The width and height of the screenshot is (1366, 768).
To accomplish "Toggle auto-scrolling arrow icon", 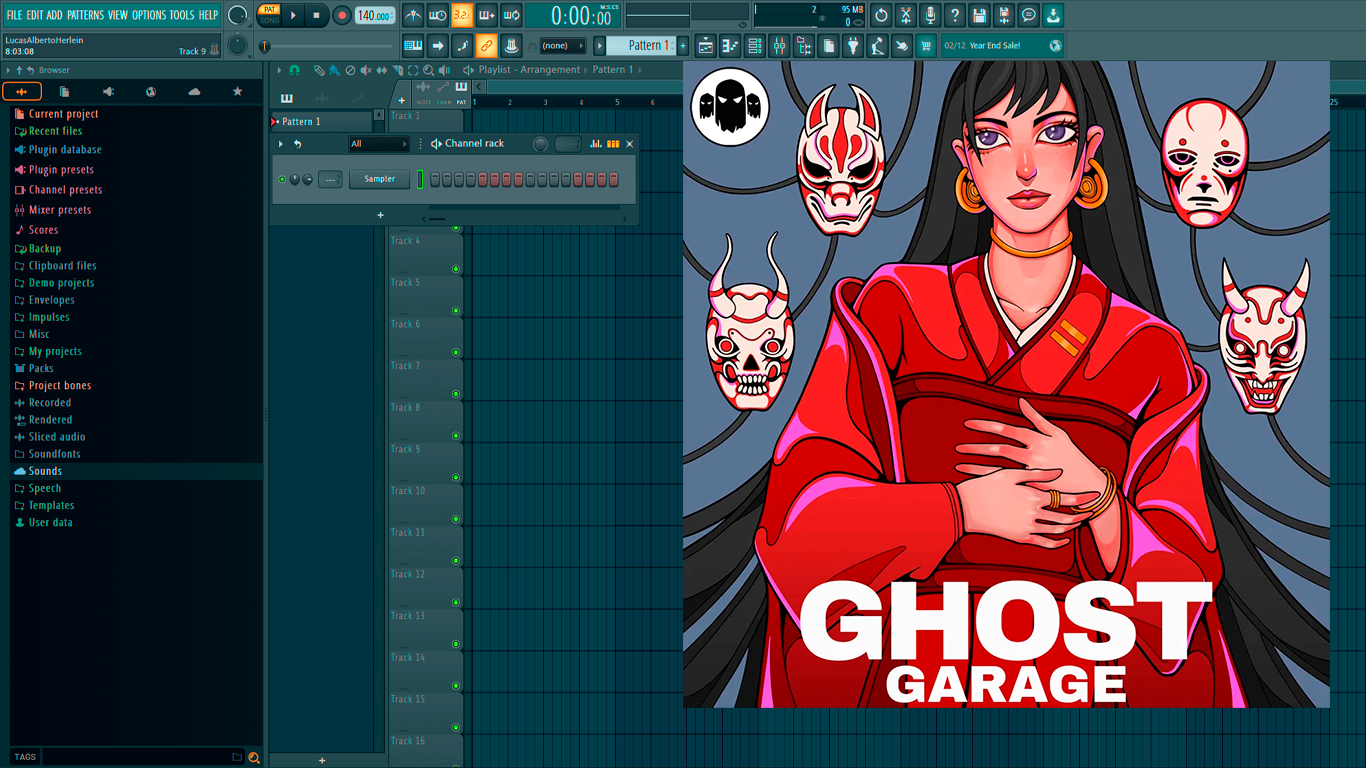I will pyautogui.click(x=438, y=45).
